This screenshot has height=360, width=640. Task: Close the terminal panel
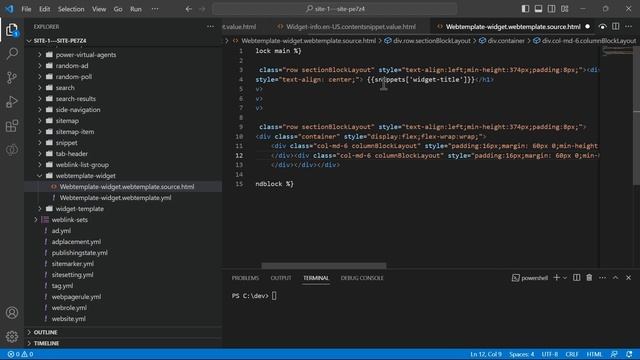pos(629,278)
